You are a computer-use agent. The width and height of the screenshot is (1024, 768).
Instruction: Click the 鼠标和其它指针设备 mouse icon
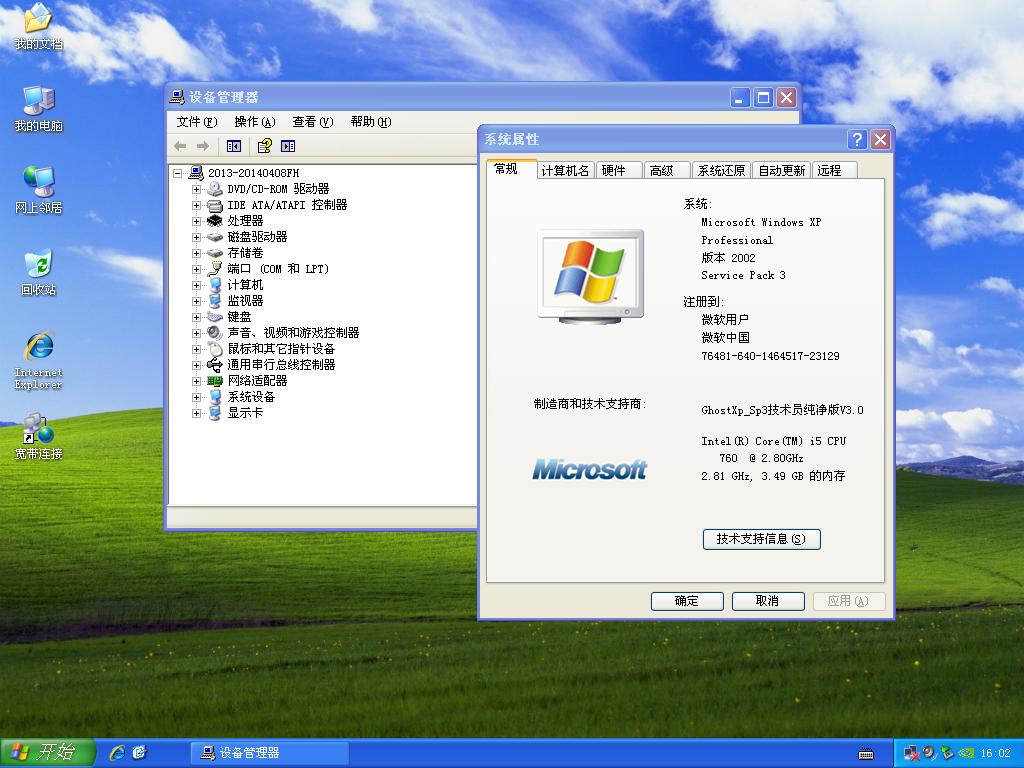pos(215,349)
